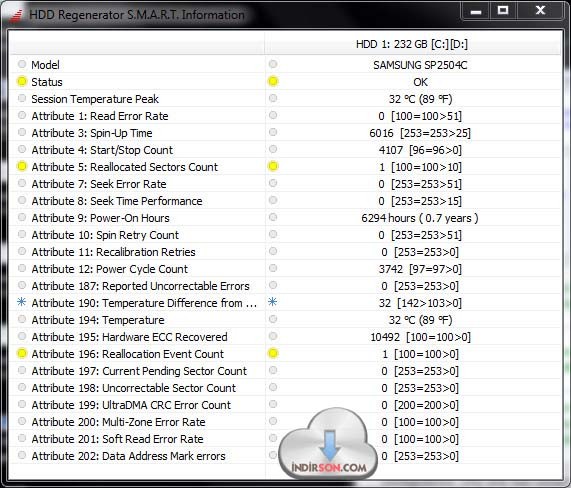571x488 pixels.
Task: Click gray dot left of Attribute 10: Spin Retry Count
Action: (22, 234)
